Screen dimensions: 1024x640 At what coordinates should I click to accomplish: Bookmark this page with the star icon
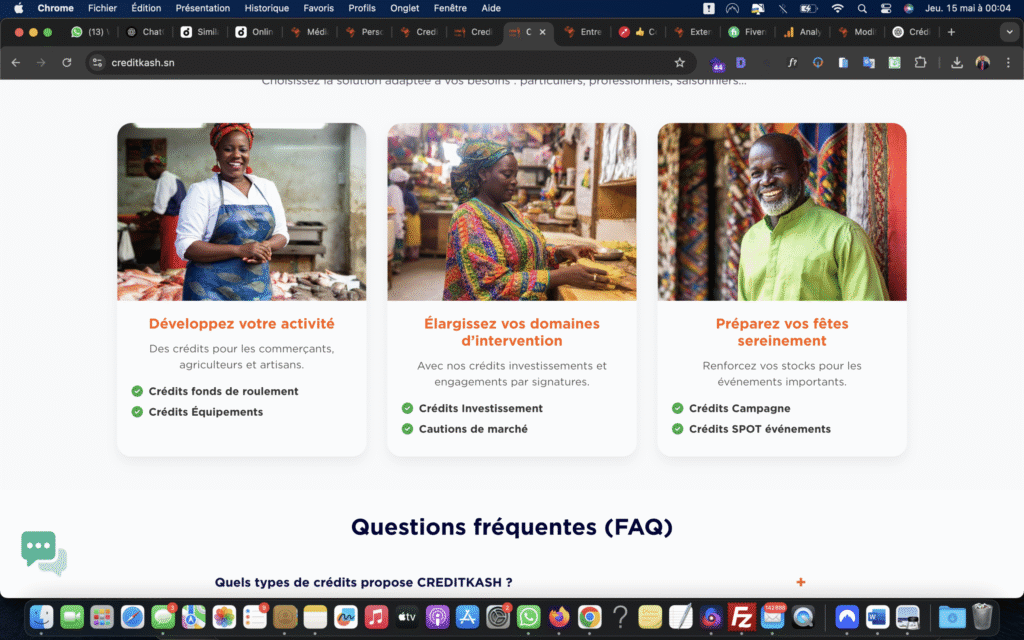pos(679,63)
